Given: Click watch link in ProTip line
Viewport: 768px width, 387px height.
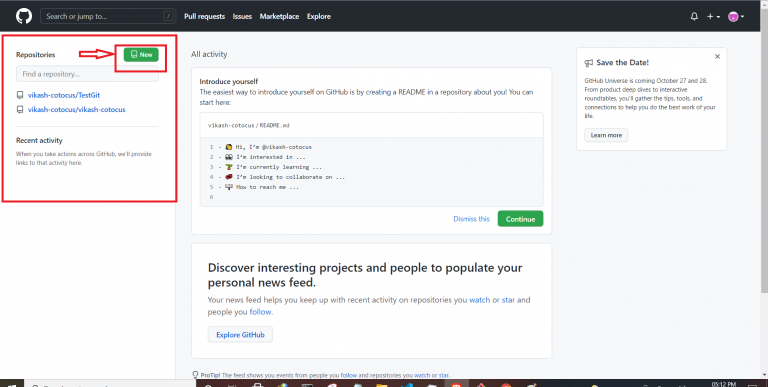Looking at the screenshot, I should pos(422,375).
